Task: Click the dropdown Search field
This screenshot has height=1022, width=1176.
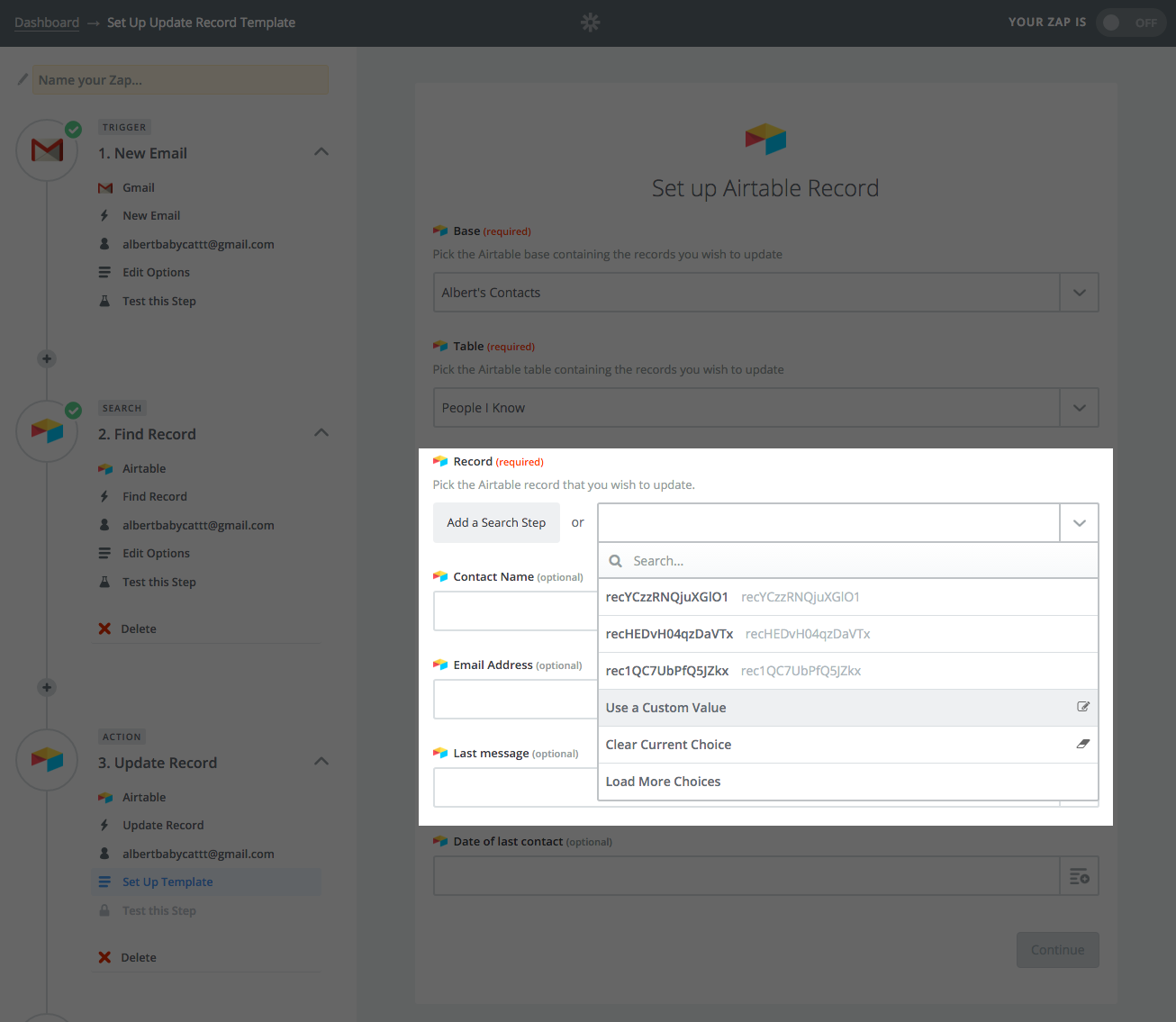Action: (848, 561)
